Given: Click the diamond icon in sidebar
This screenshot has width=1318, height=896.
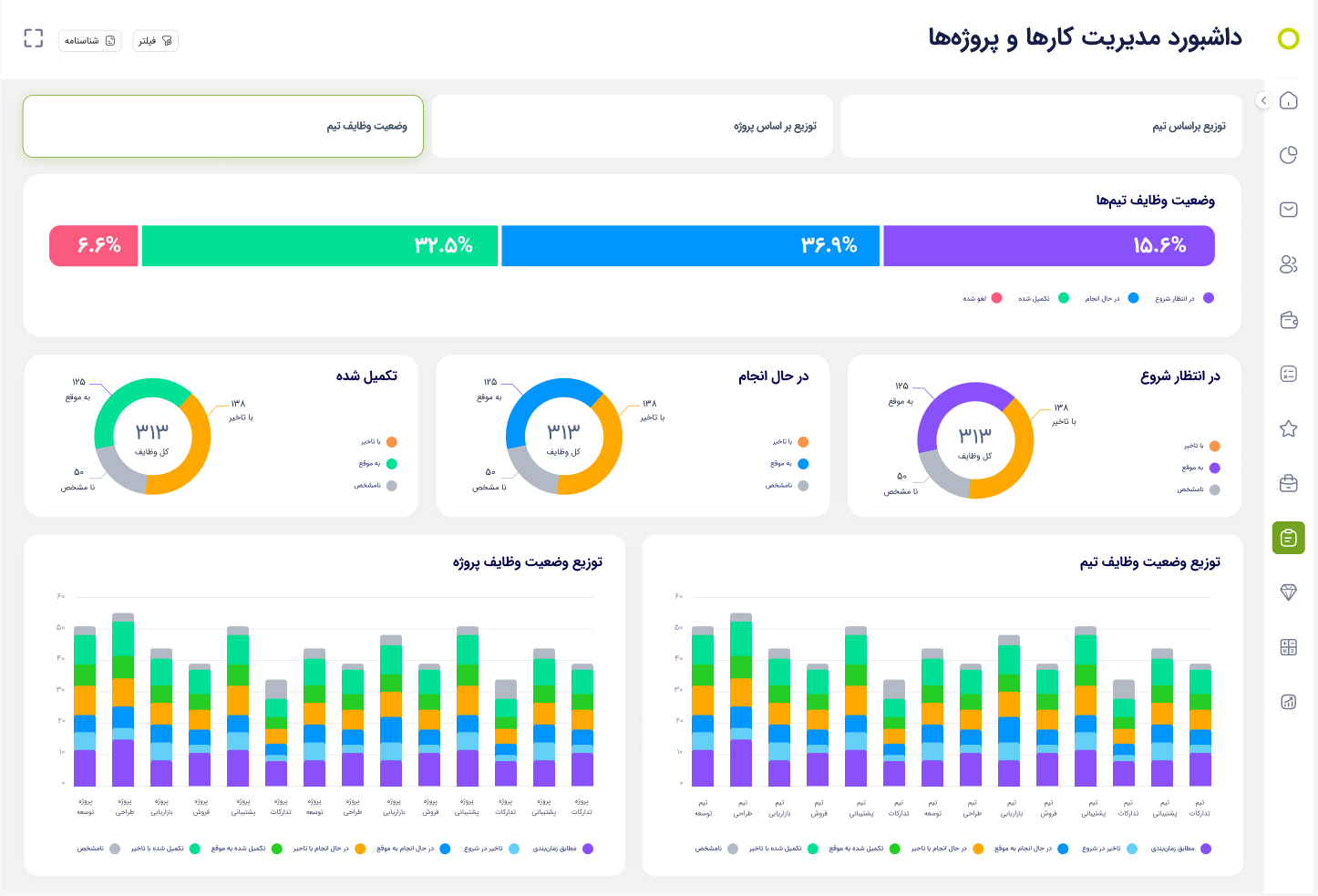Looking at the screenshot, I should (x=1288, y=592).
